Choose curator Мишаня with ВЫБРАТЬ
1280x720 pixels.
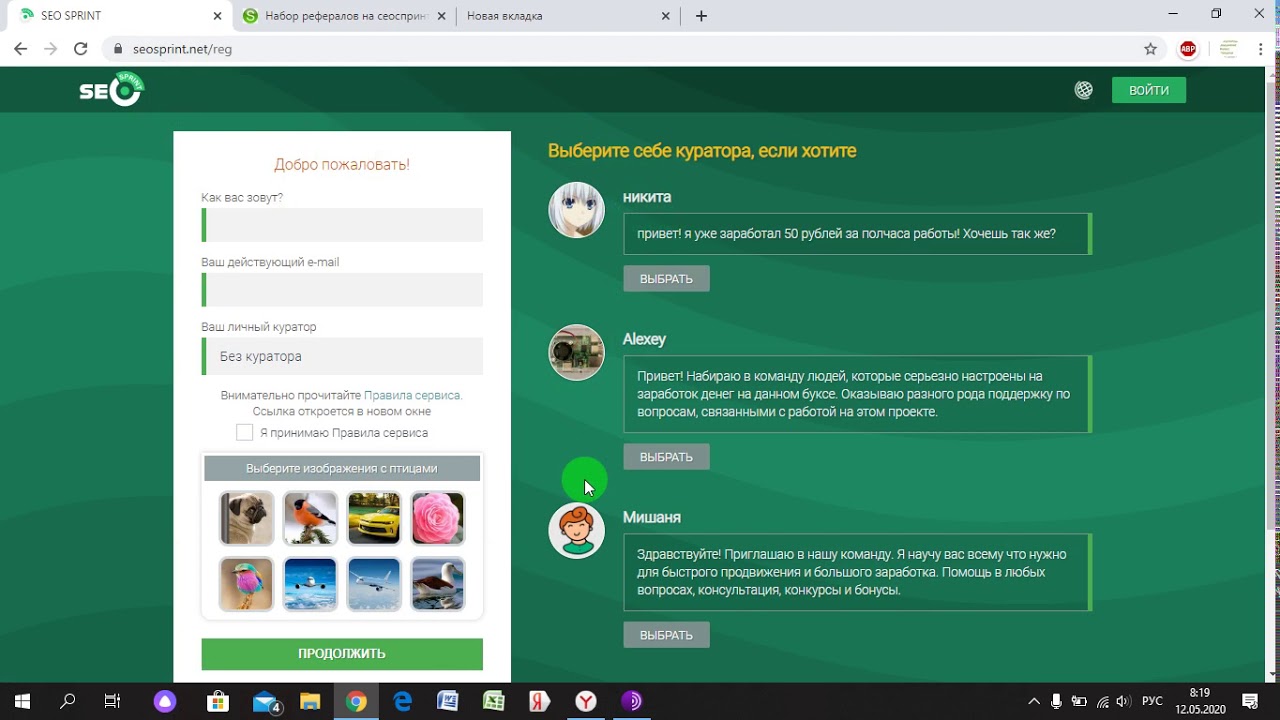point(666,635)
